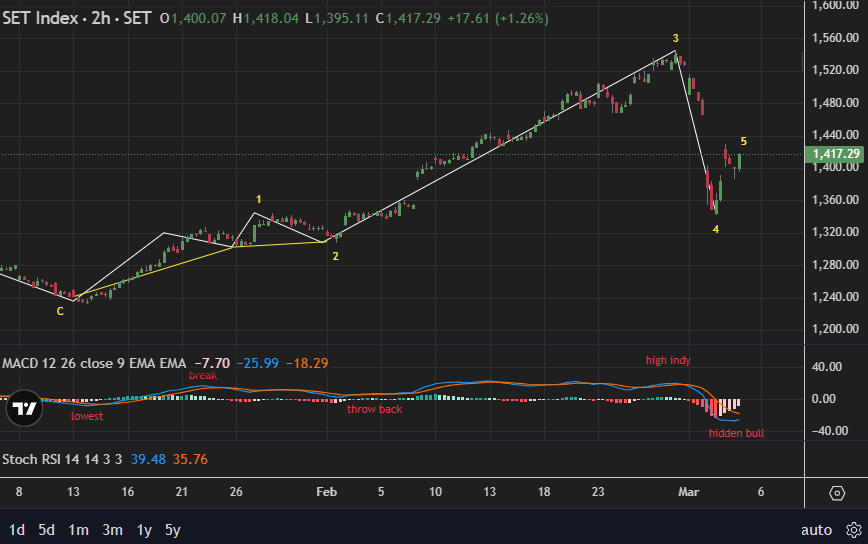868x544 pixels.
Task: Click the current price tag 1,417.29
Action: pyautogui.click(x=836, y=154)
